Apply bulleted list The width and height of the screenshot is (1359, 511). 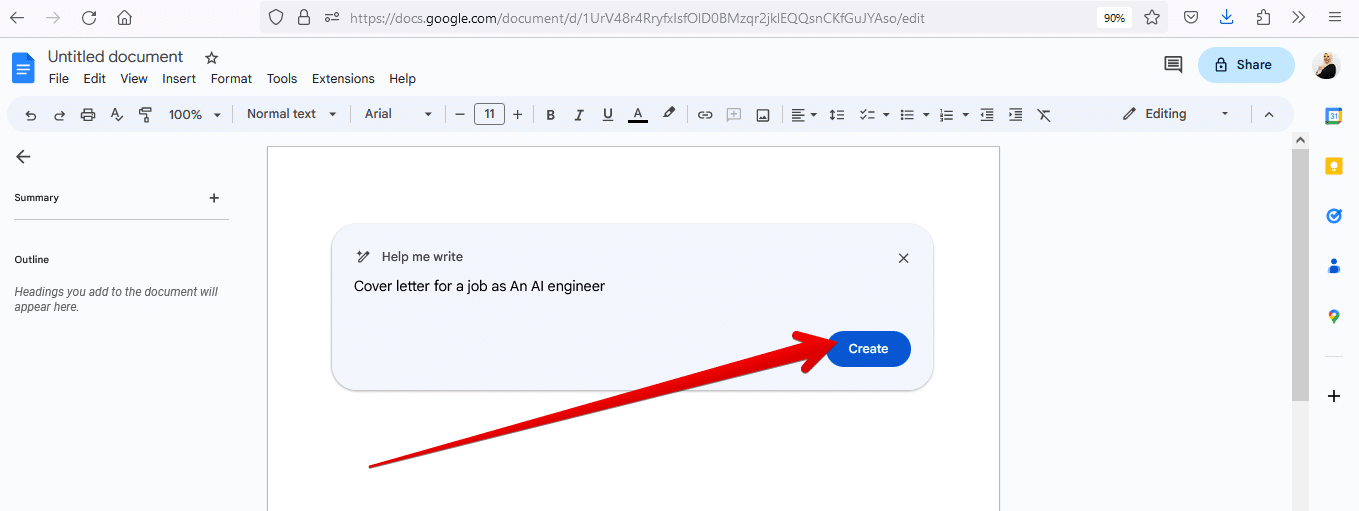tap(908, 115)
